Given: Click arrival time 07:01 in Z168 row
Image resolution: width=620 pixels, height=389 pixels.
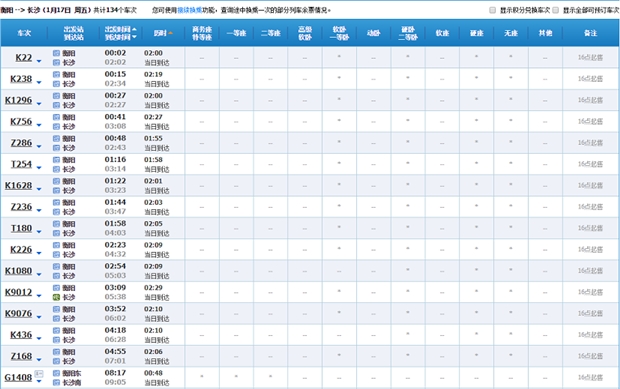Looking at the screenshot, I should [x=115, y=361].
